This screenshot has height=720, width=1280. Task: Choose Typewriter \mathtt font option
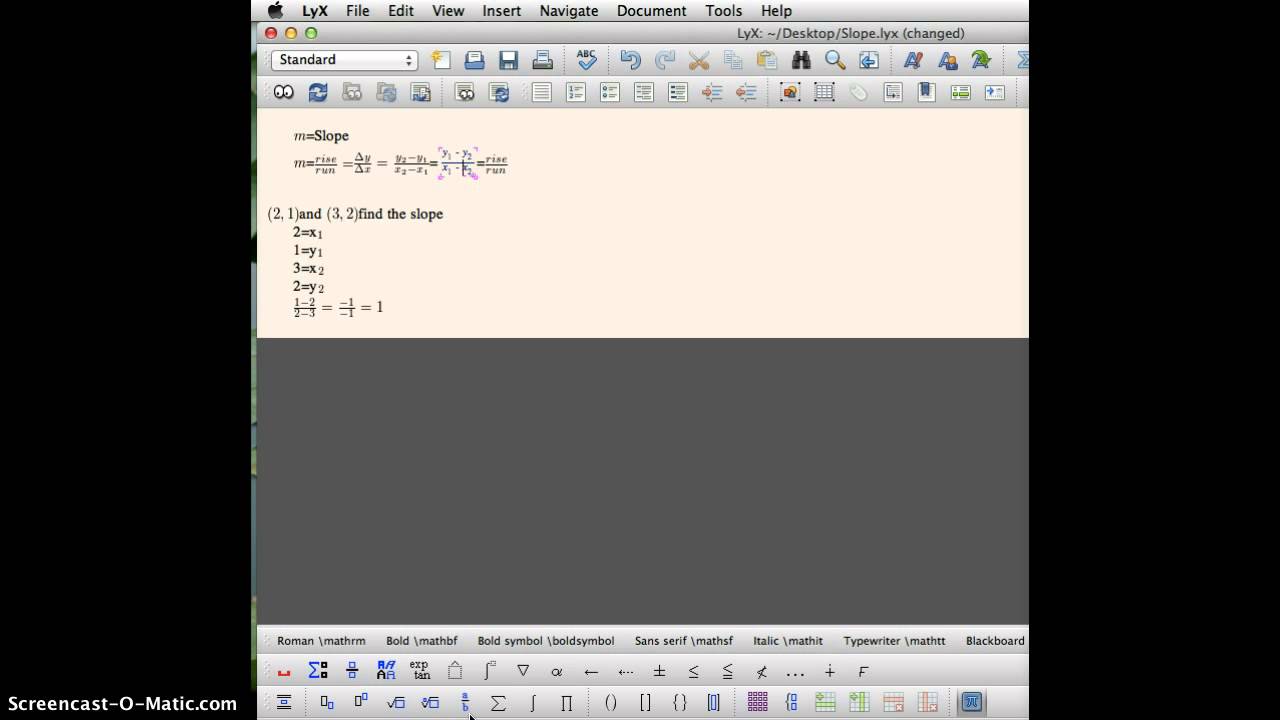click(894, 641)
